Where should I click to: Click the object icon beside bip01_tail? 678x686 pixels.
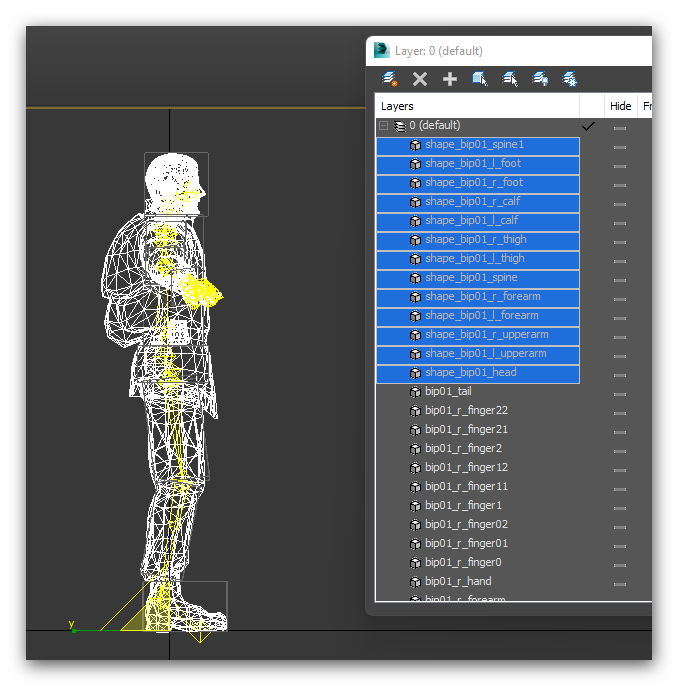415,392
